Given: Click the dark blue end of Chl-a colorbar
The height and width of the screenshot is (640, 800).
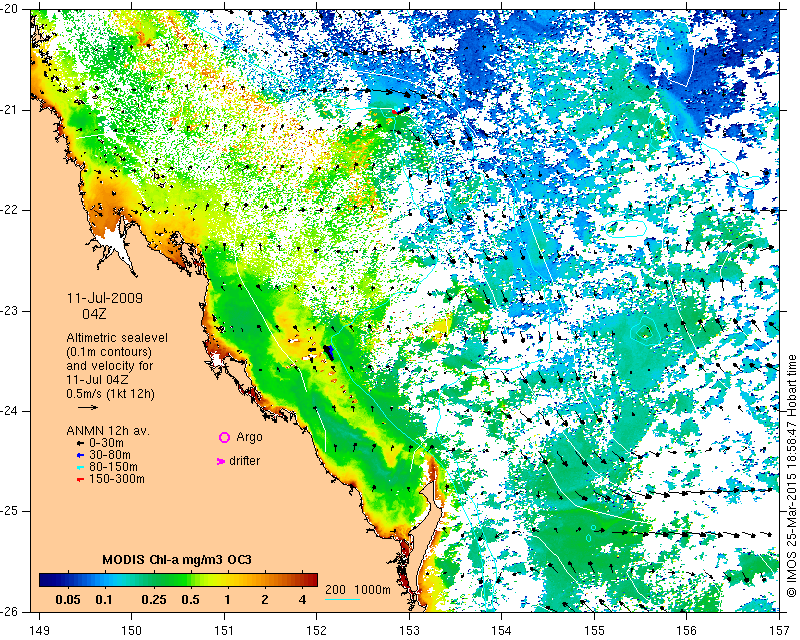Looking at the screenshot, I should 45,579.
